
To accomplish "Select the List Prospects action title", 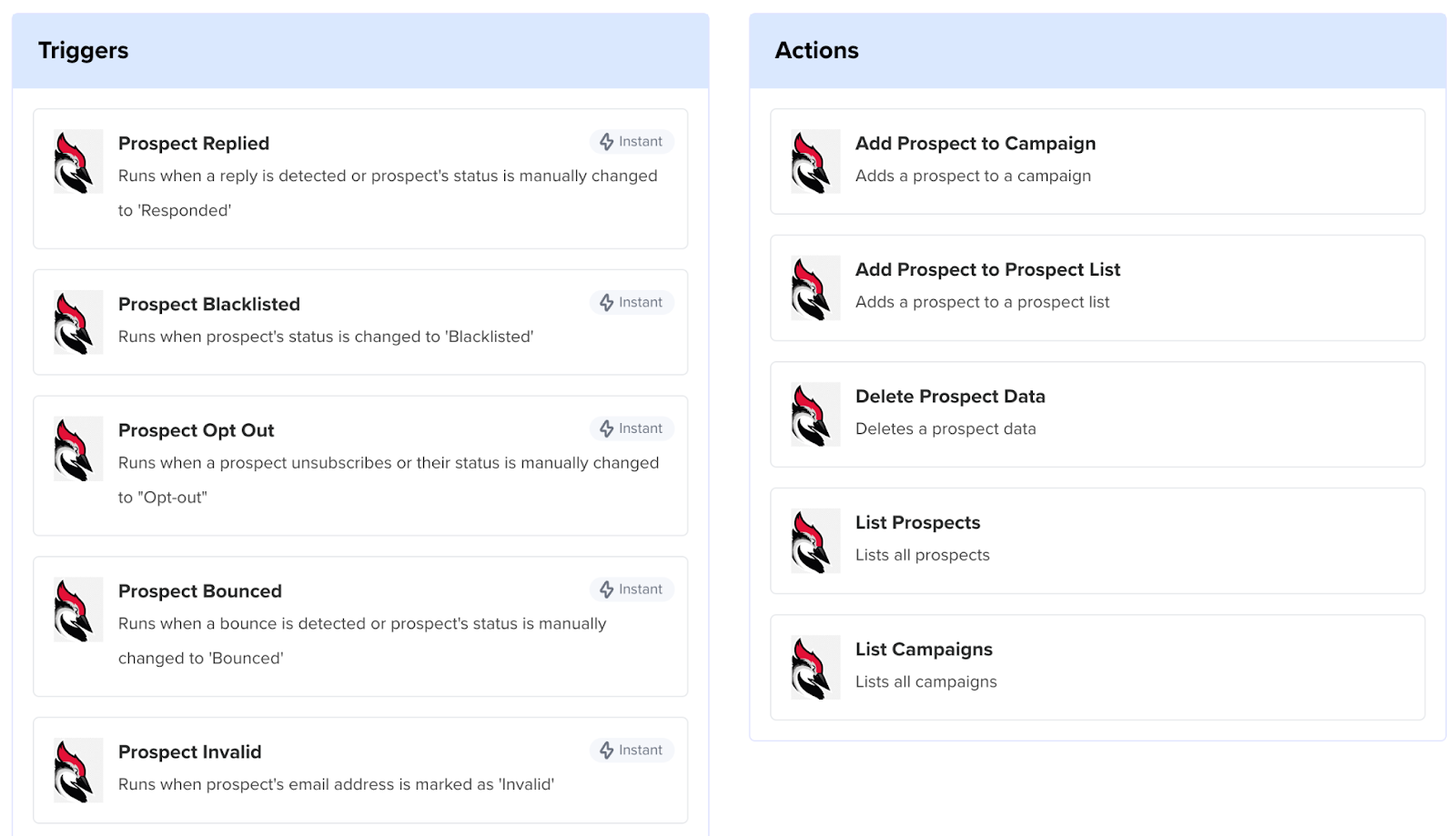I will (917, 523).
